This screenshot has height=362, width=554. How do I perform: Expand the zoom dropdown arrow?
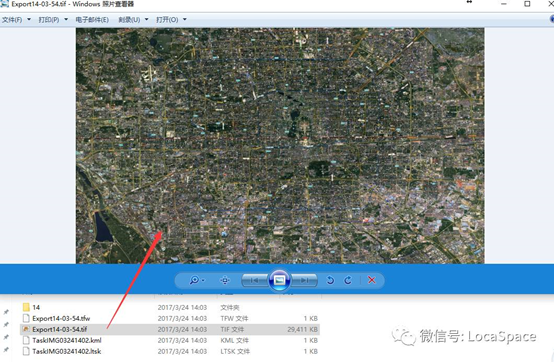[x=203, y=280]
